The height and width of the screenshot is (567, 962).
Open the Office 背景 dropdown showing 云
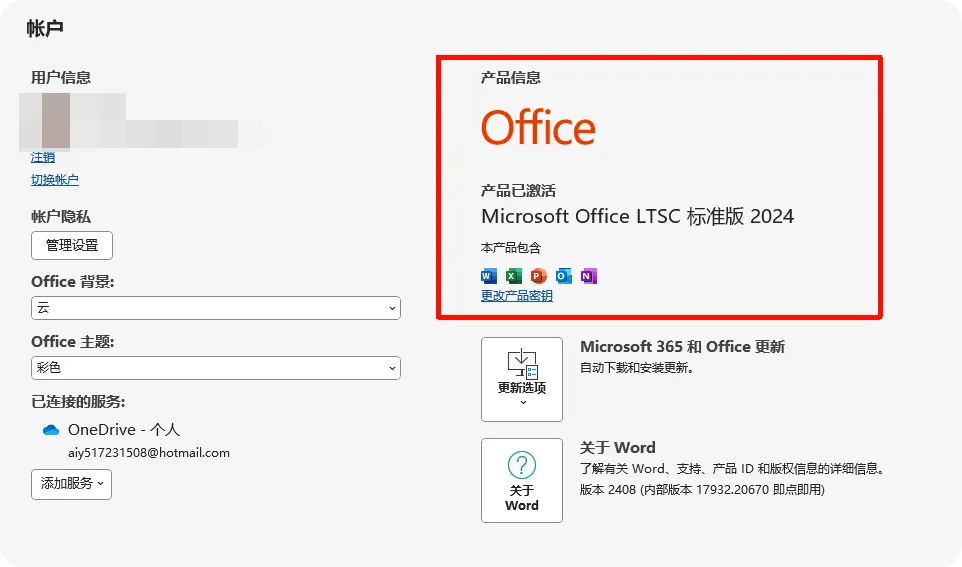click(x=216, y=308)
